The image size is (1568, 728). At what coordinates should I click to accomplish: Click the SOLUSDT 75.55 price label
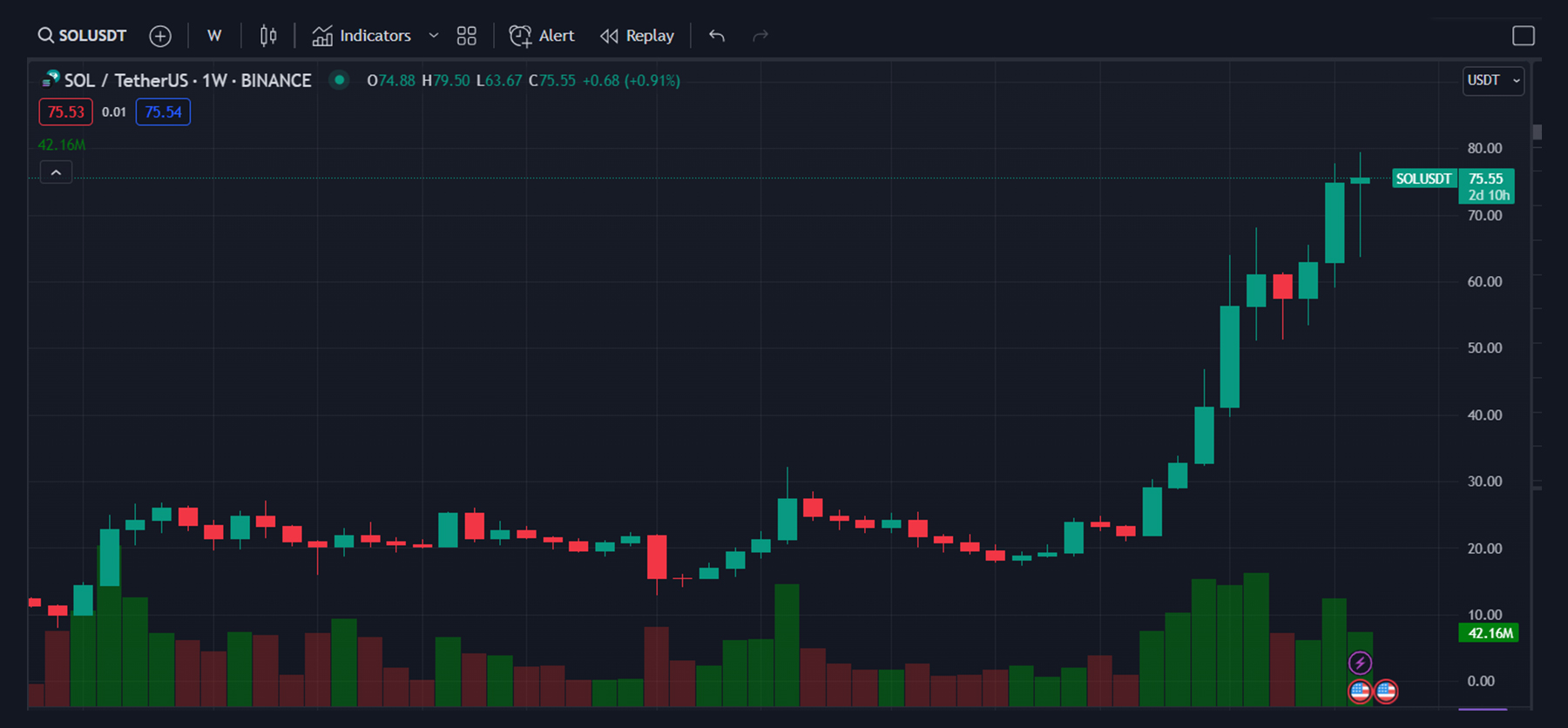tap(1453, 179)
